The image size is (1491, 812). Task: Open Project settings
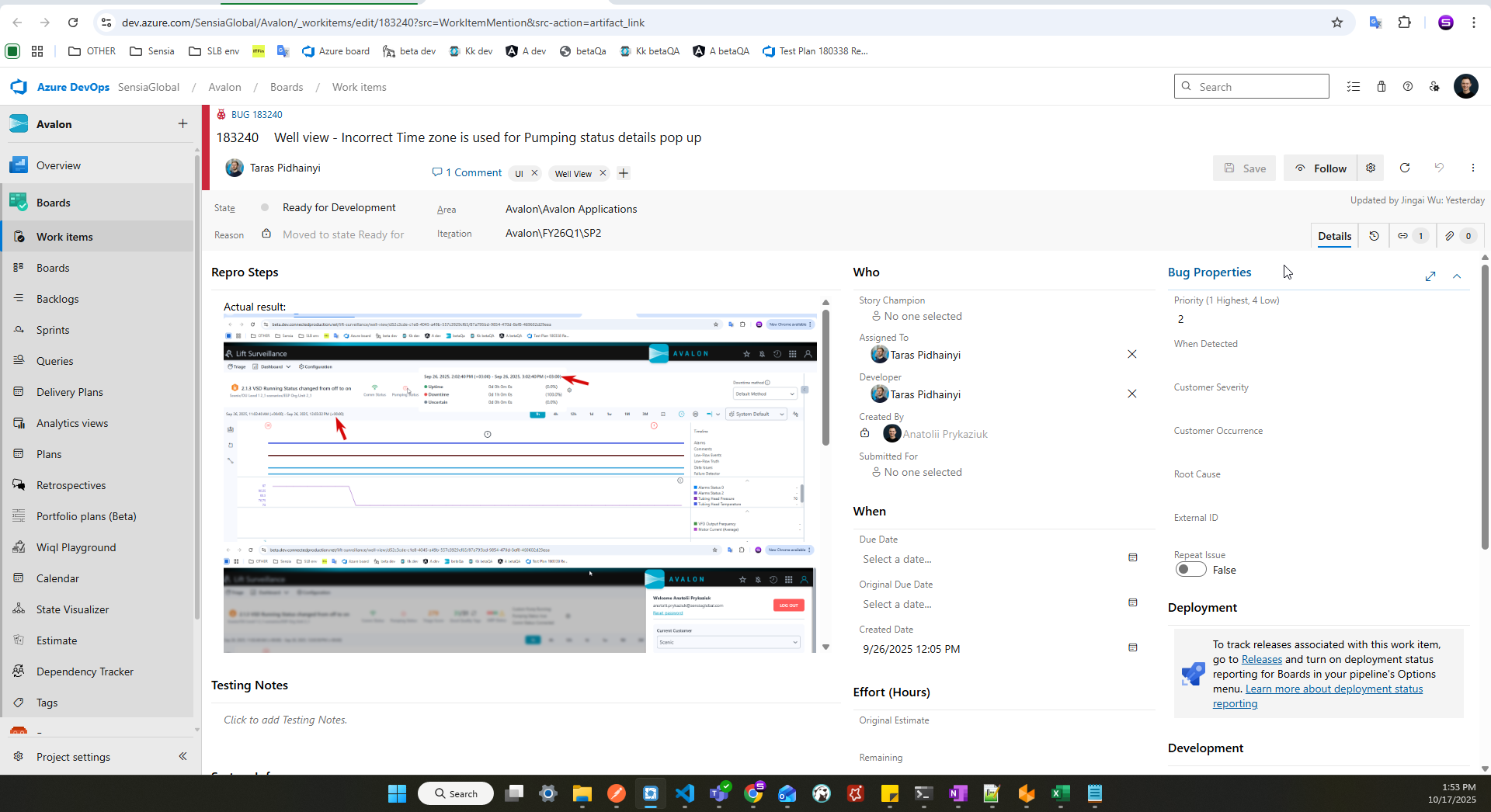[x=73, y=757]
